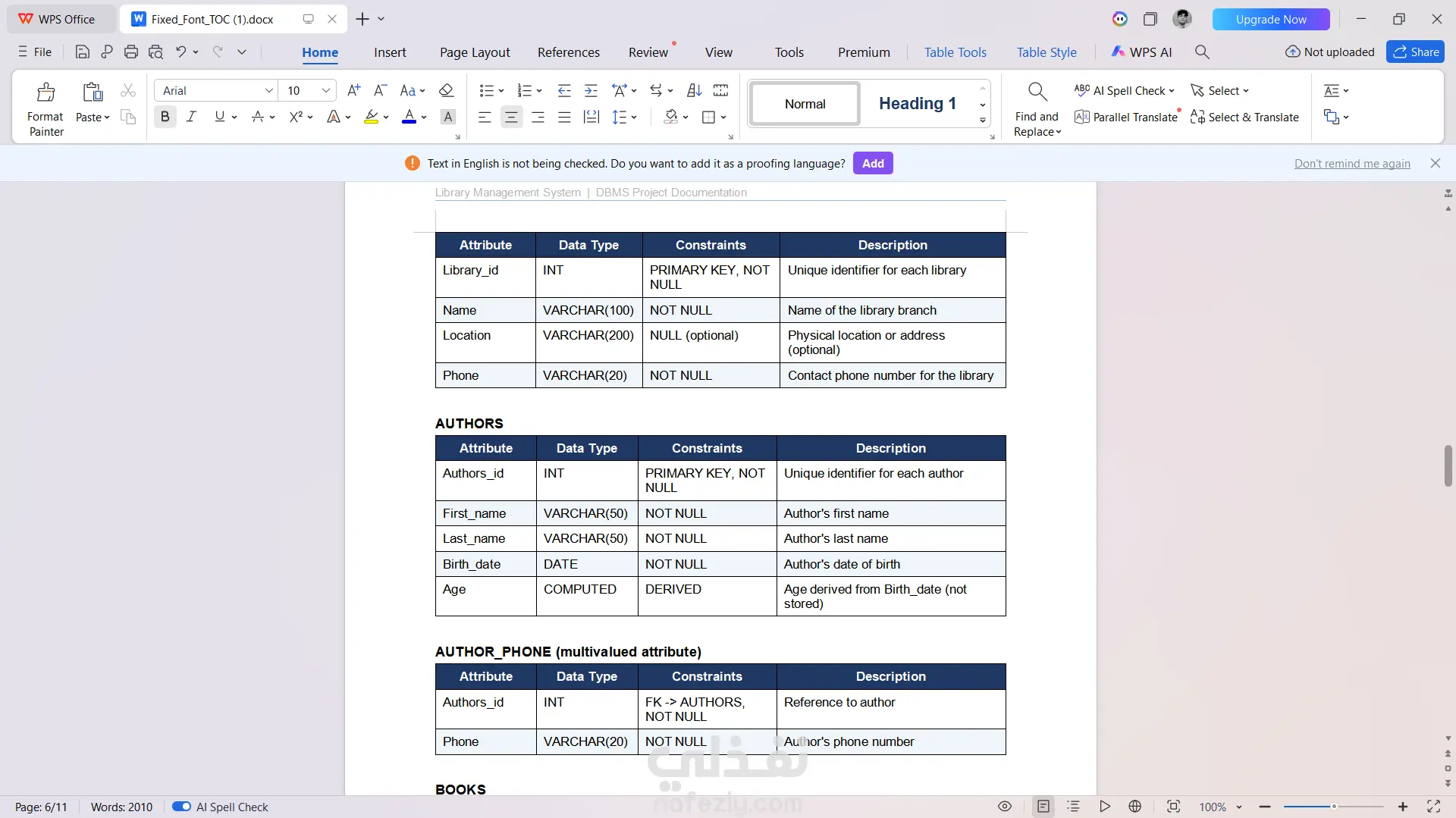Toggle strikethrough text formatting
Image resolution: width=1456 pixels, height=818 pixels.
click(258, 117)
